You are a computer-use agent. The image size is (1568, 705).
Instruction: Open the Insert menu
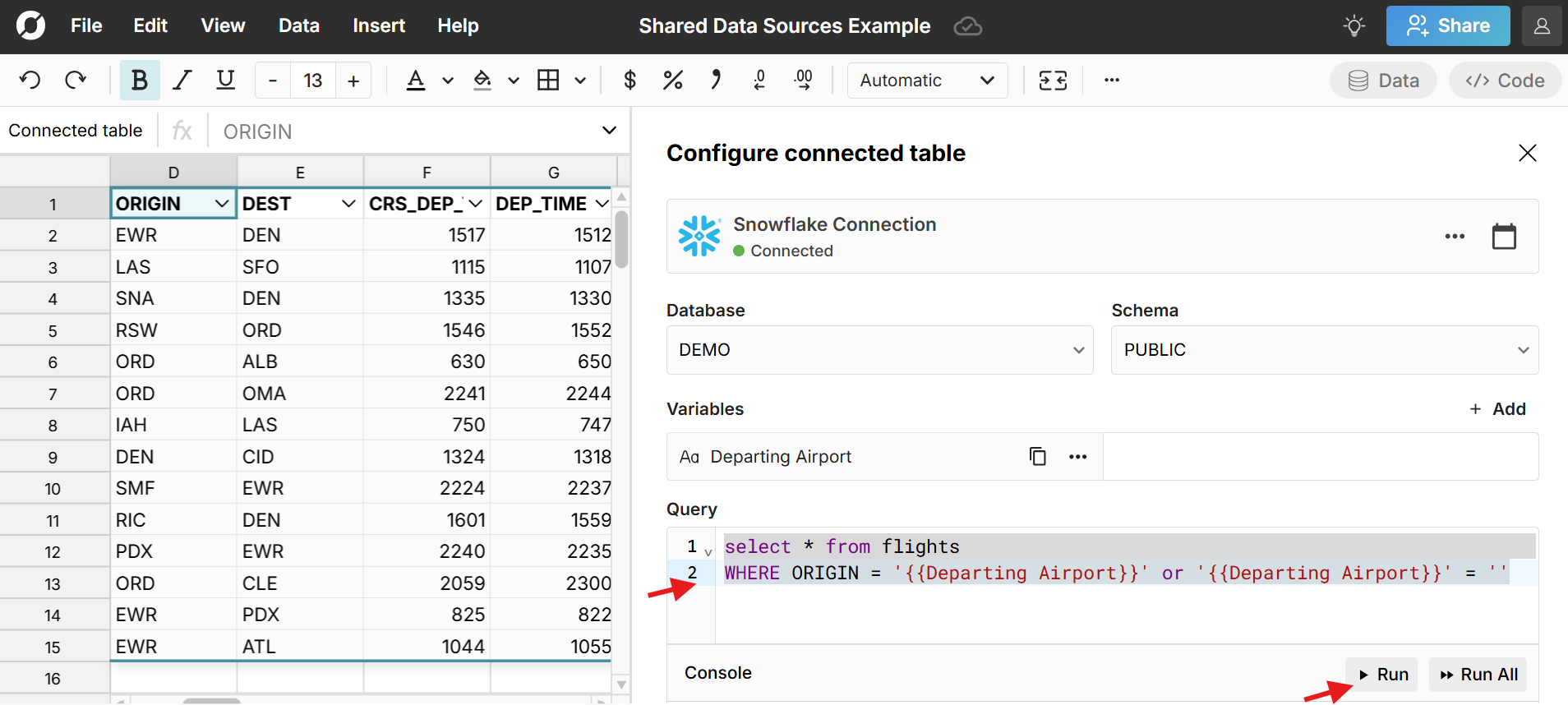point(379,26)
